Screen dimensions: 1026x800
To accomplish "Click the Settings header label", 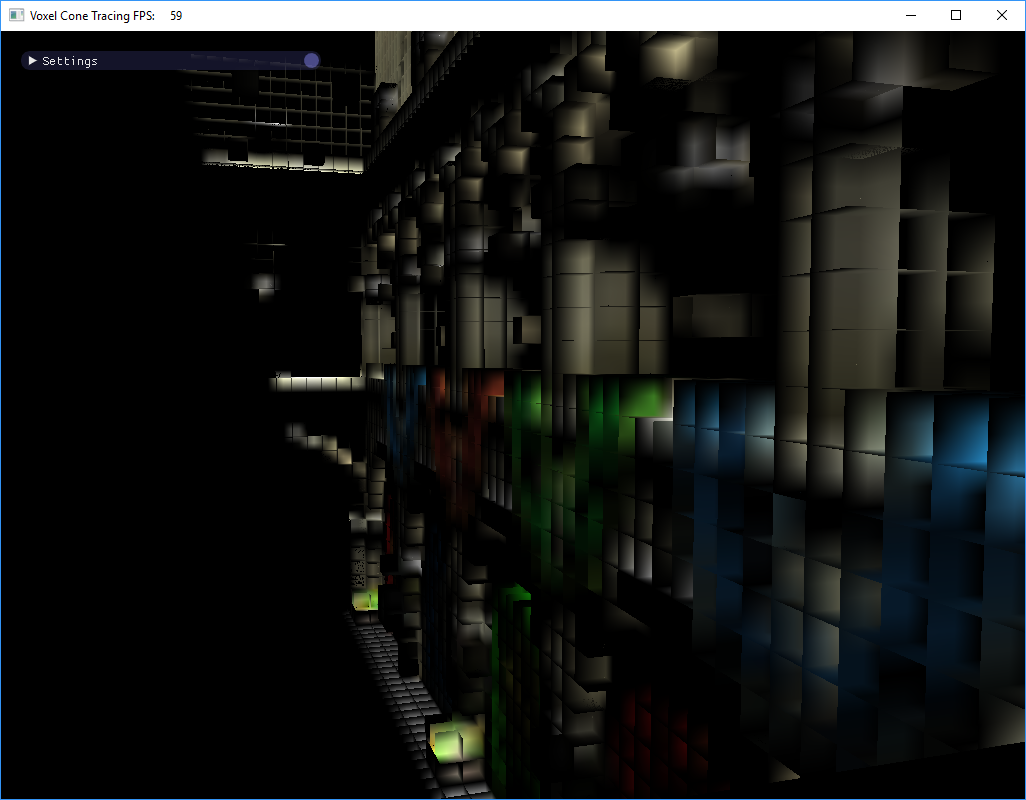I will point(69,61).
